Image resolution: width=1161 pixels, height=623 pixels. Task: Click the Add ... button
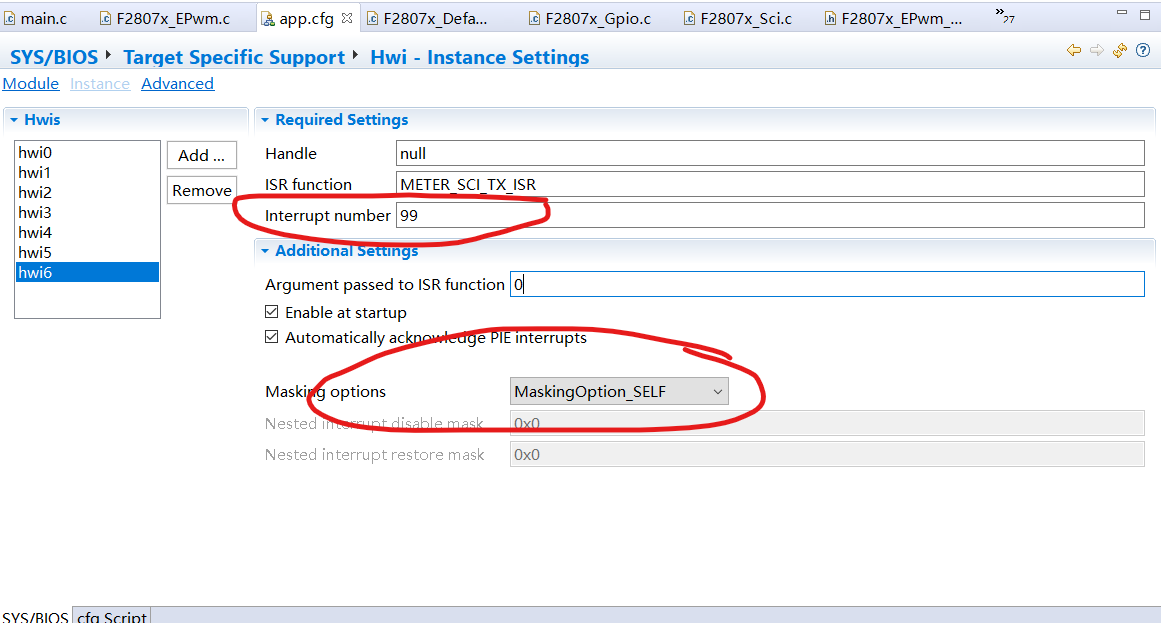pyautogui.click(x=201, y=156)
